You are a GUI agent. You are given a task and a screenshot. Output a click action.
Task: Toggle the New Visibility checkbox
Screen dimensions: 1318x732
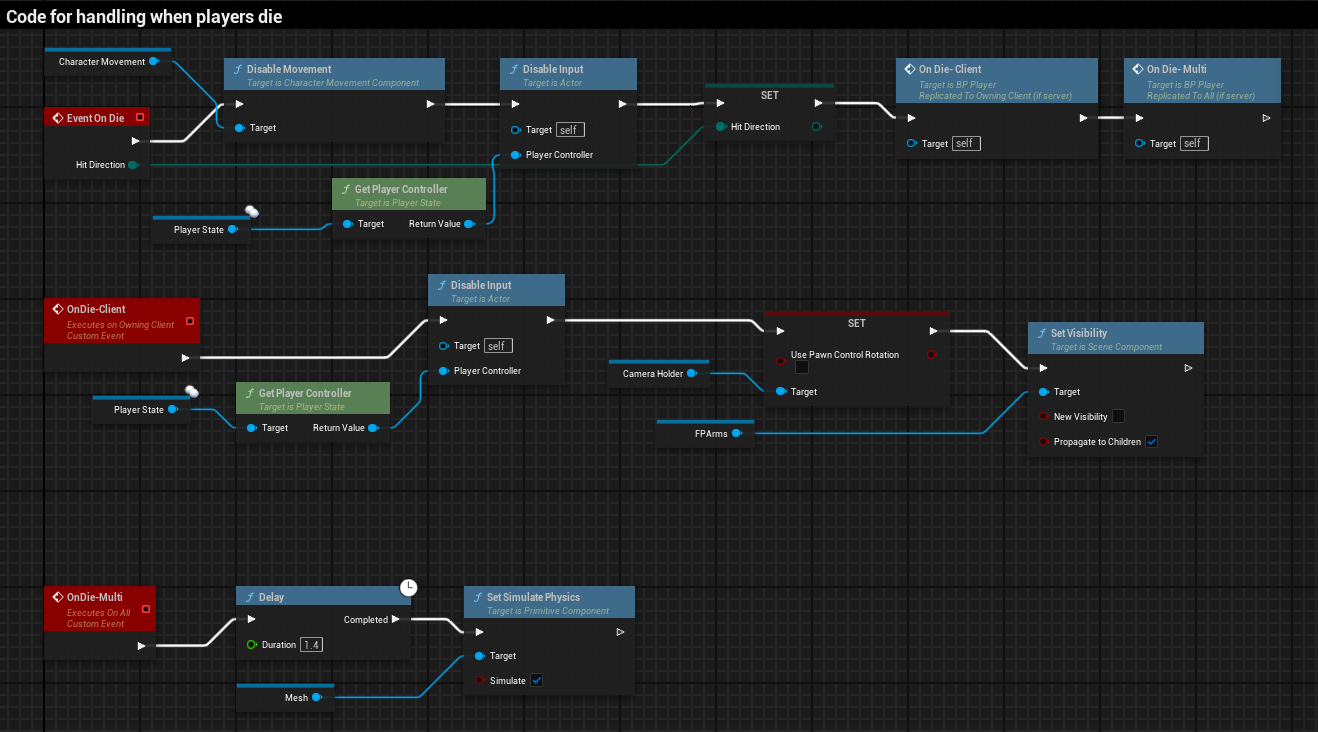1119,417
